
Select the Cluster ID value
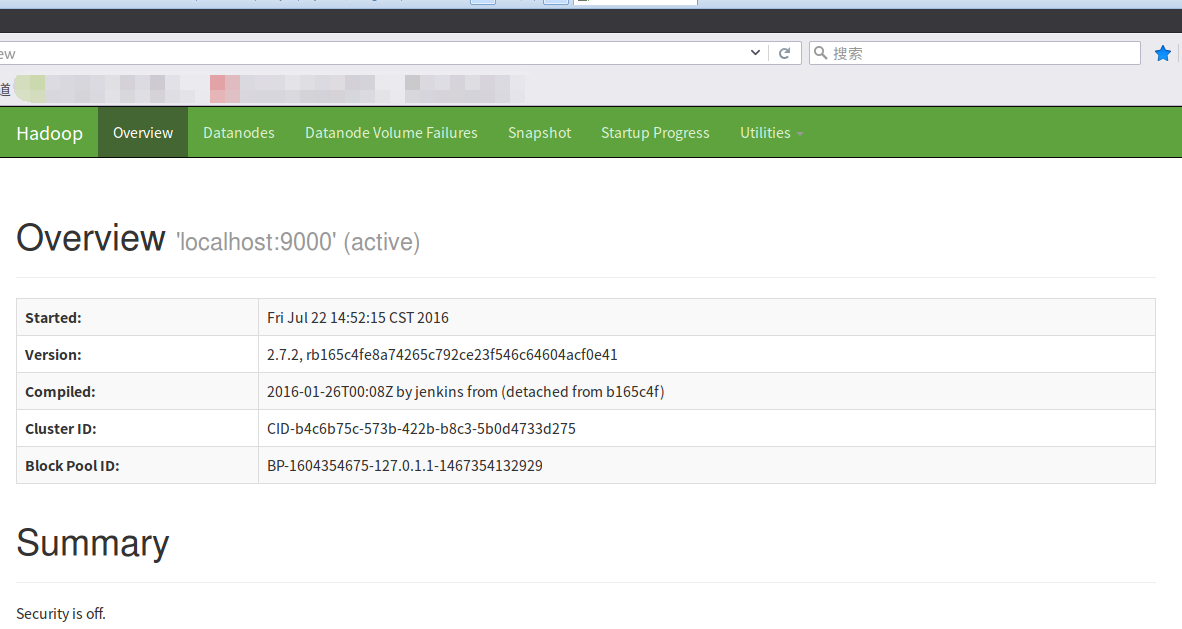click(x=421, y=428)
